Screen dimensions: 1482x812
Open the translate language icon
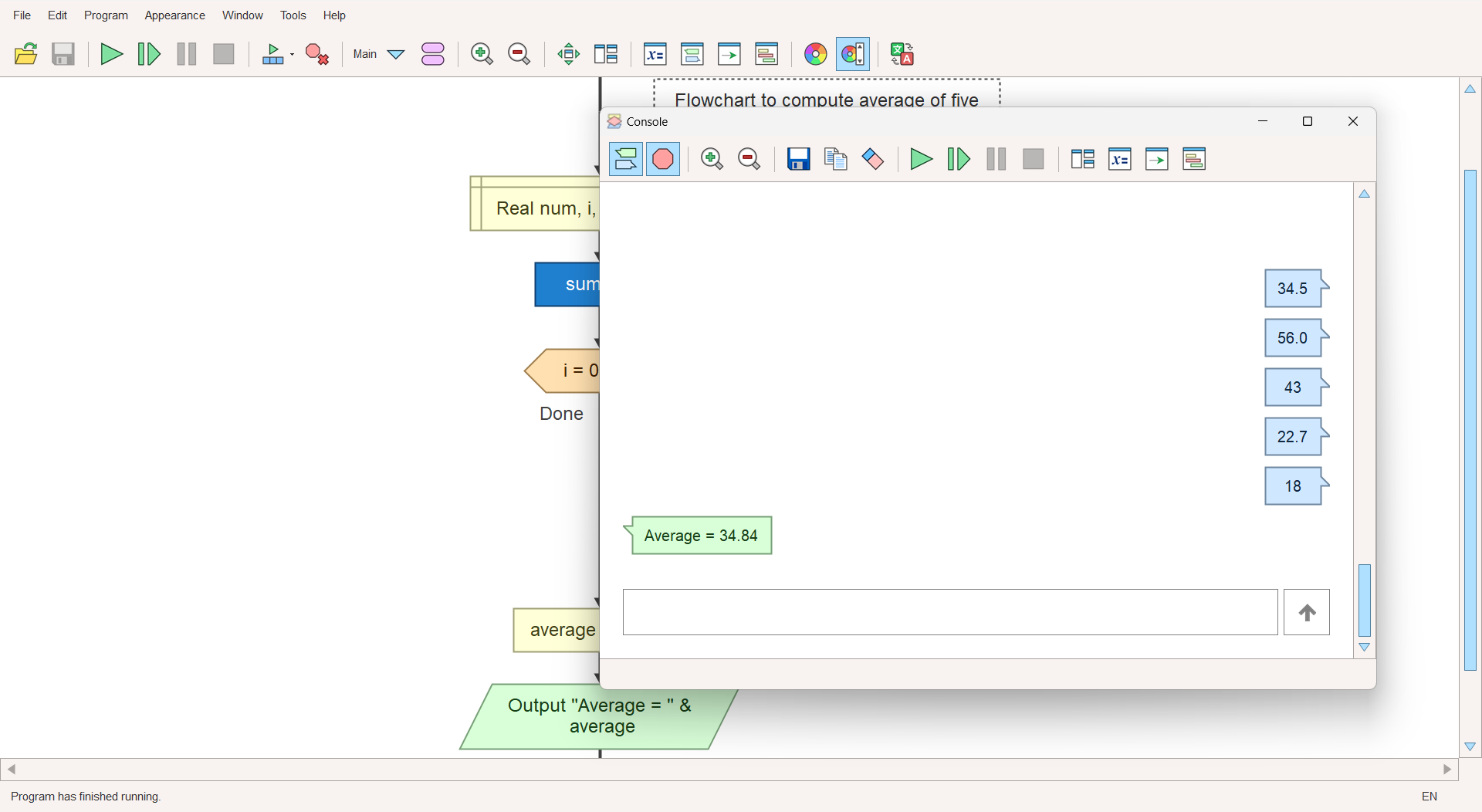(902, 54)
